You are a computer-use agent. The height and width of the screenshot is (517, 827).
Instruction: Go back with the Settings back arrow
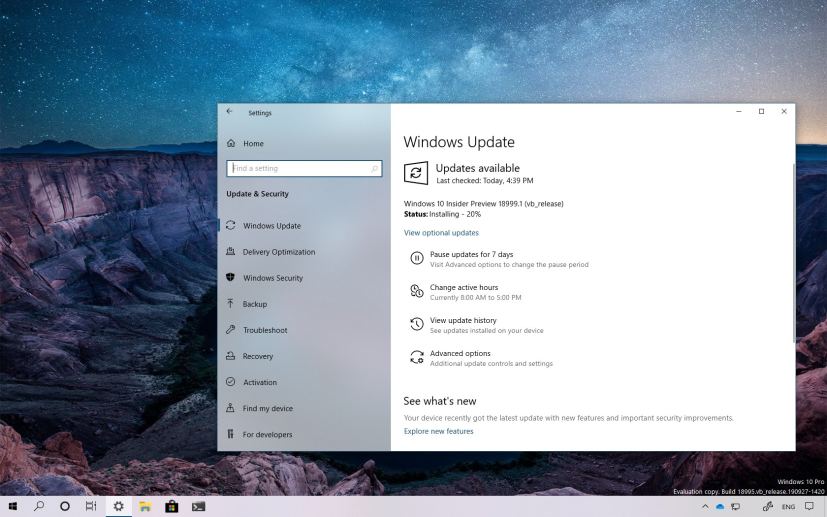pyautogui.click(x=229, y=111)
